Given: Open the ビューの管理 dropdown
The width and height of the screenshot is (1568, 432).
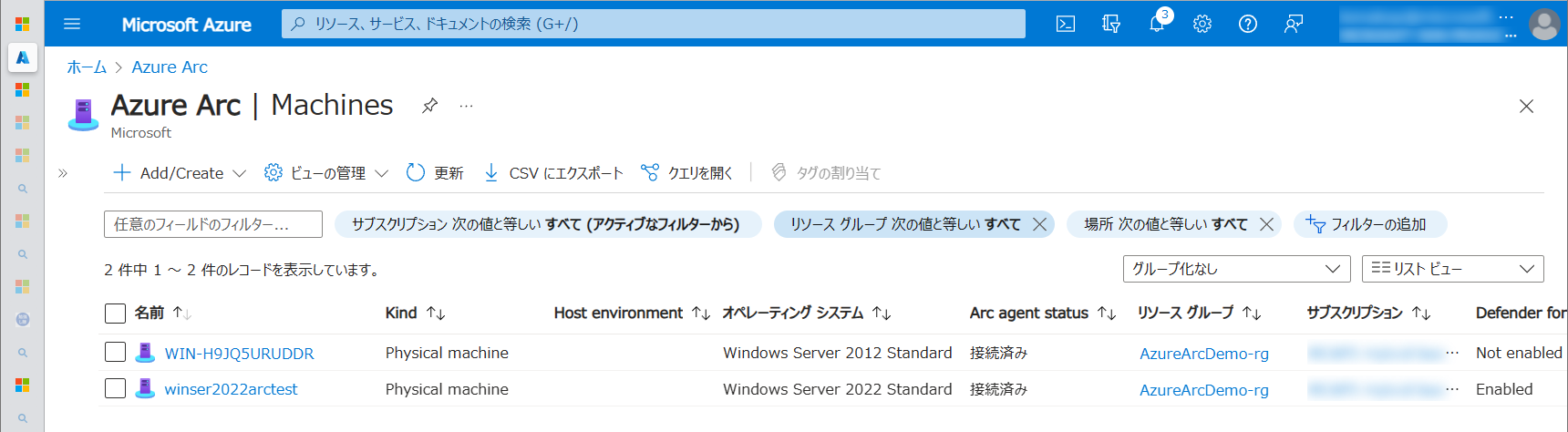Looking at the screenshot, I should click(x=326, y=172).
